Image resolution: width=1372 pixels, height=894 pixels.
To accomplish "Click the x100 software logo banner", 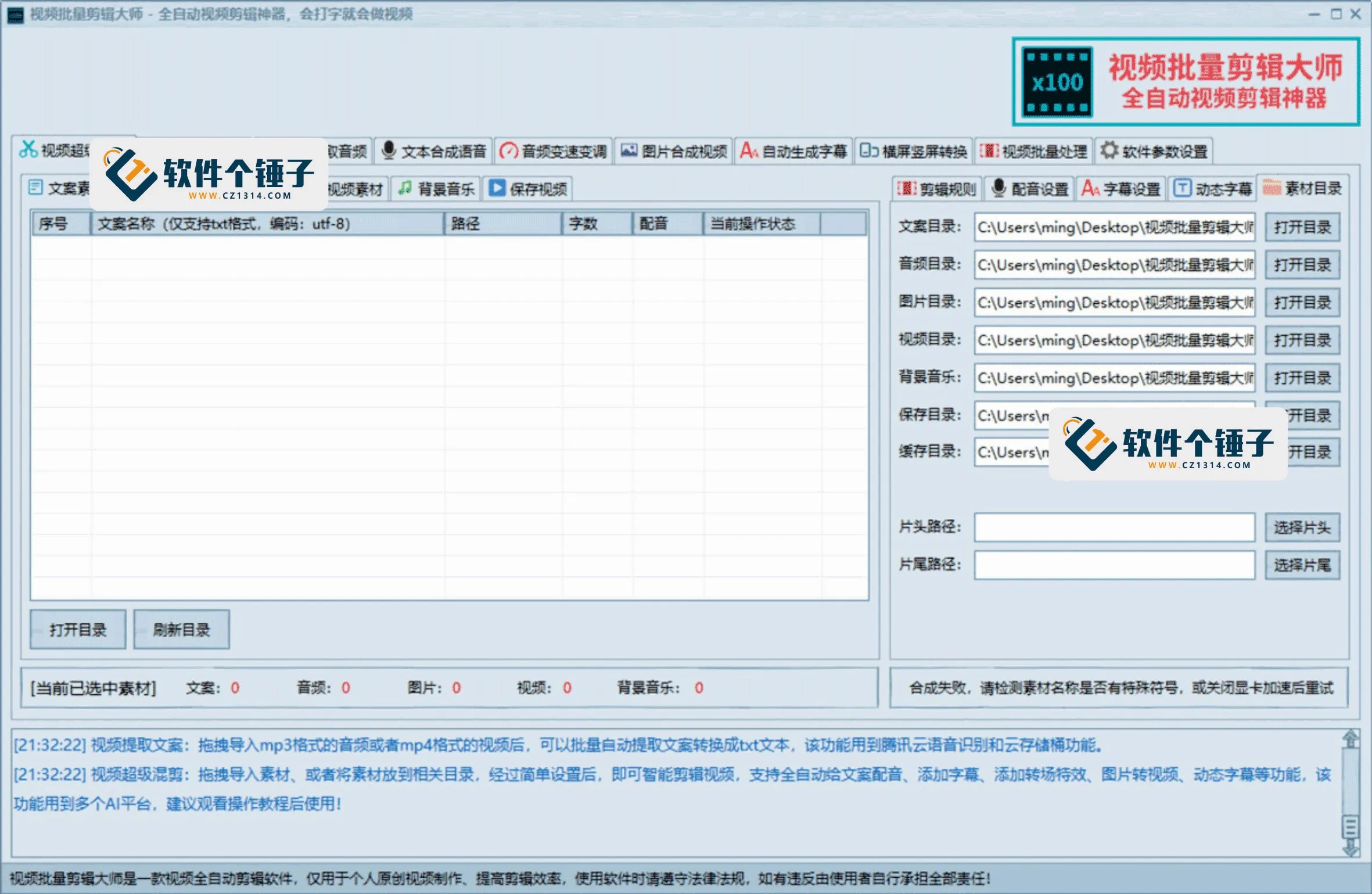I will (1186, 82).
